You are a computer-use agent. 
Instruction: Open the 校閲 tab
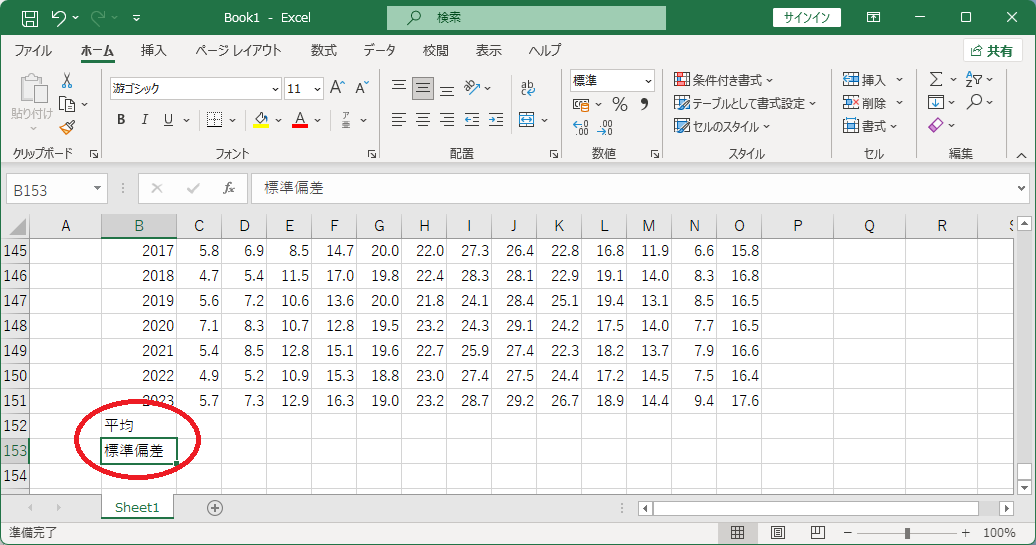435,50
